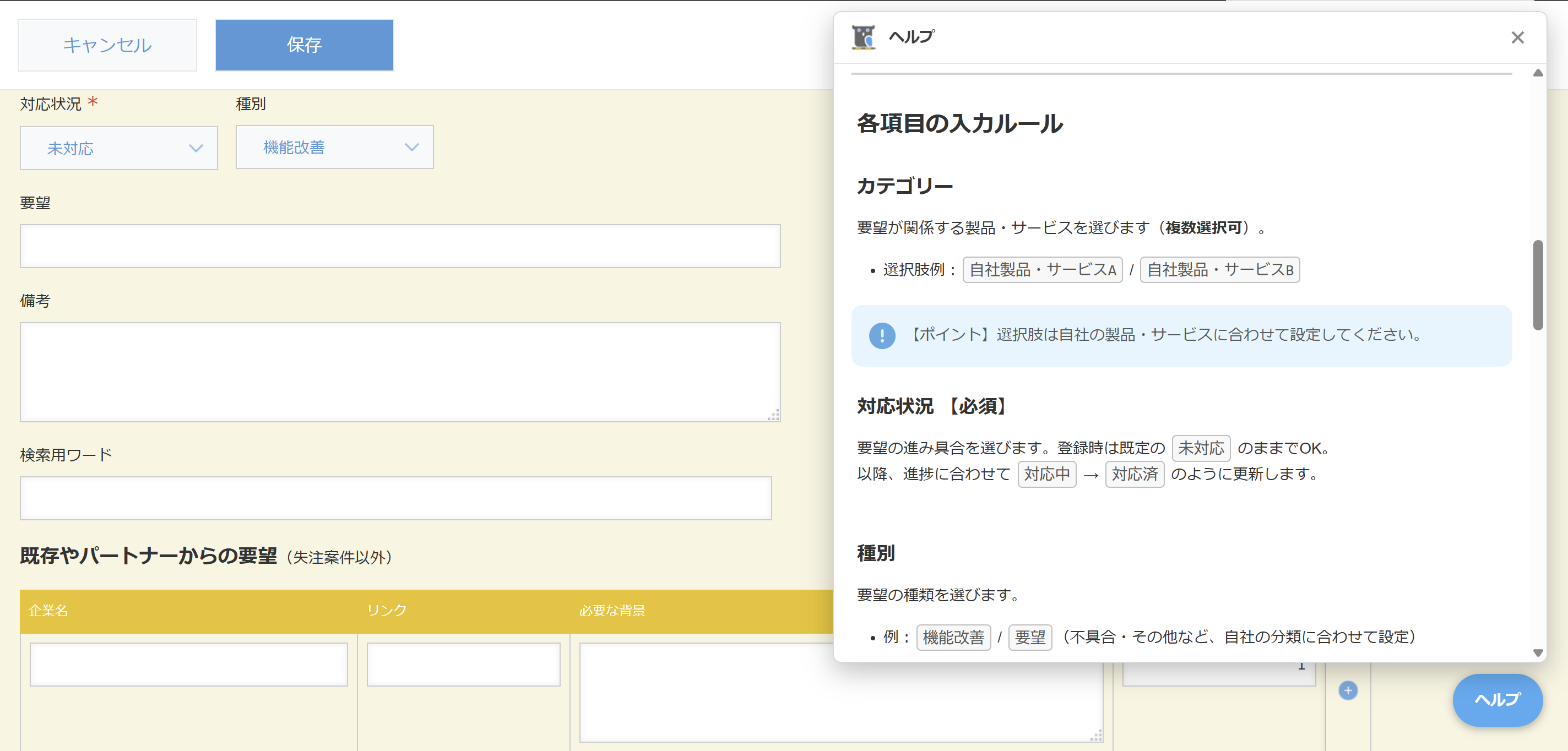The image size is (1568, 751).
Task: Click the リンク column header
Action: pyautogui.click(x=387, y=611)
